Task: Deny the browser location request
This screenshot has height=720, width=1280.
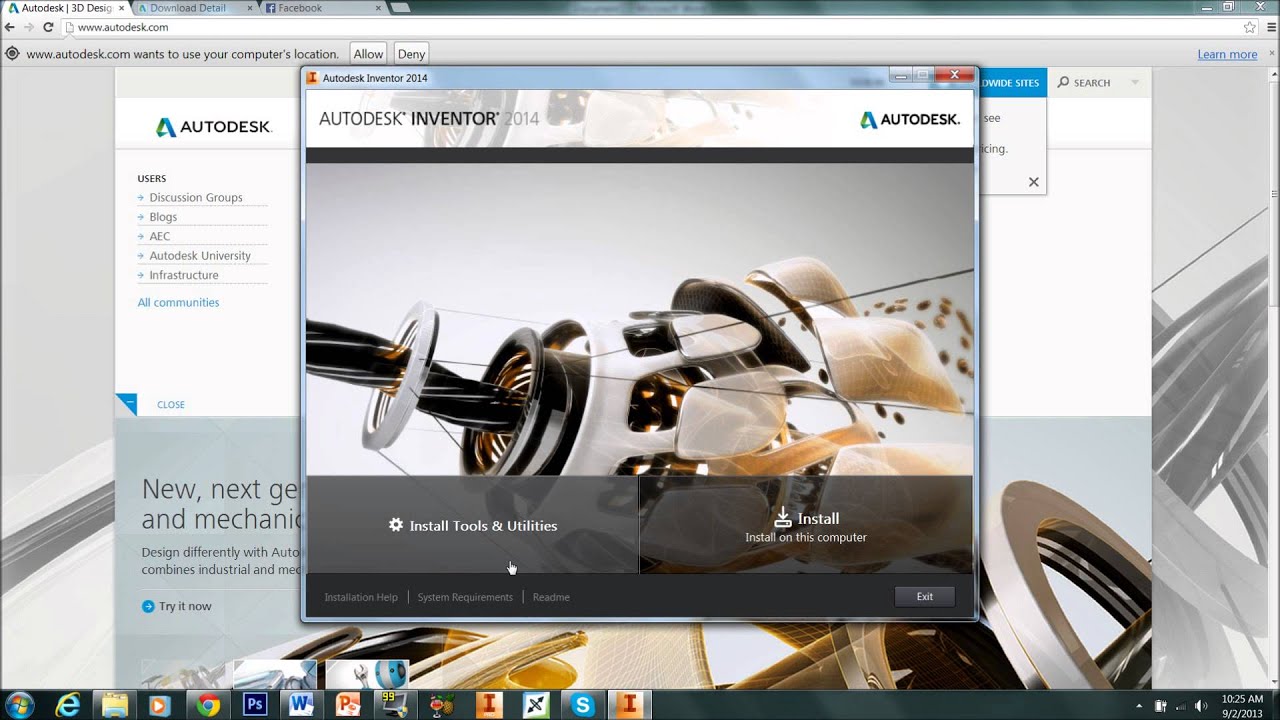Action: pyautogui.click(x=411, y=54)
